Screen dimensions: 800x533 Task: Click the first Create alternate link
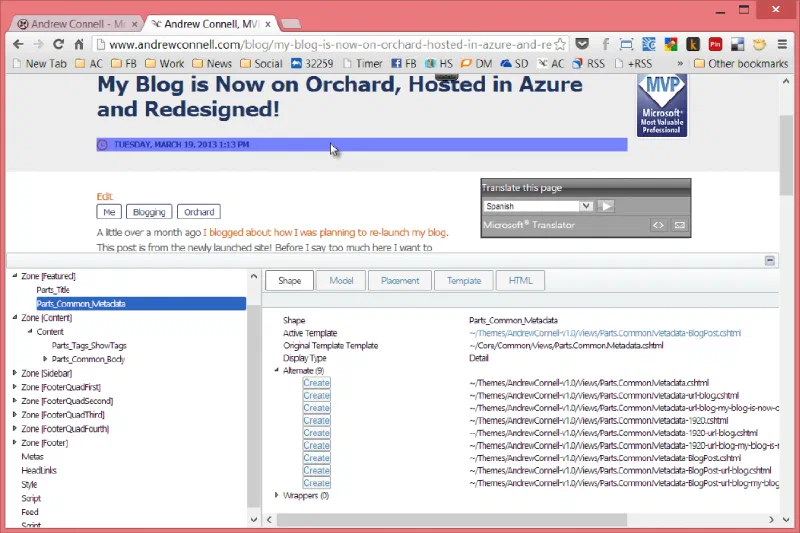click(316, 383)
